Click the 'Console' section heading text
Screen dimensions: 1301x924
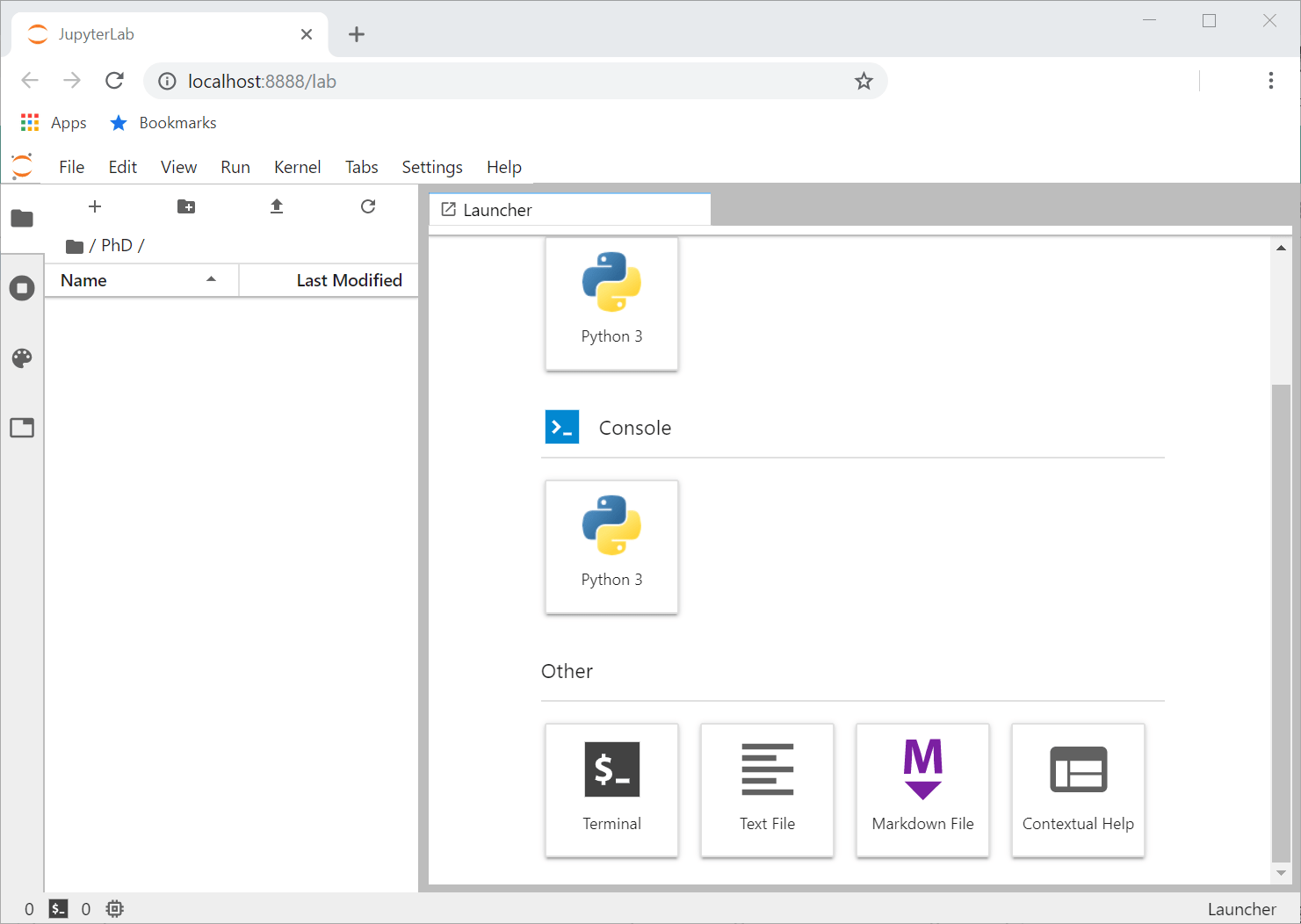635,428
